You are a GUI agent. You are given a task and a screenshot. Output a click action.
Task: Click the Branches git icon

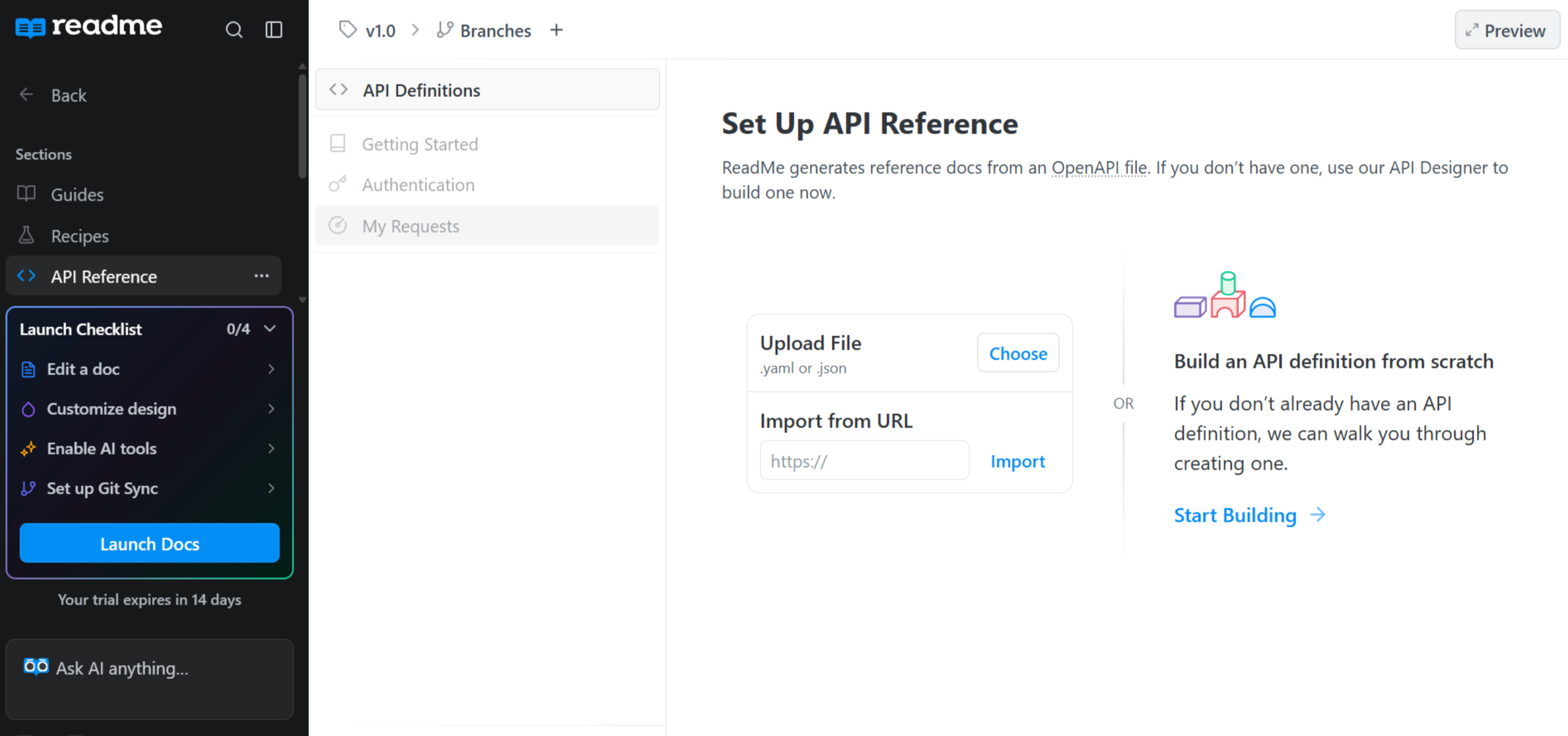point(445,30)
